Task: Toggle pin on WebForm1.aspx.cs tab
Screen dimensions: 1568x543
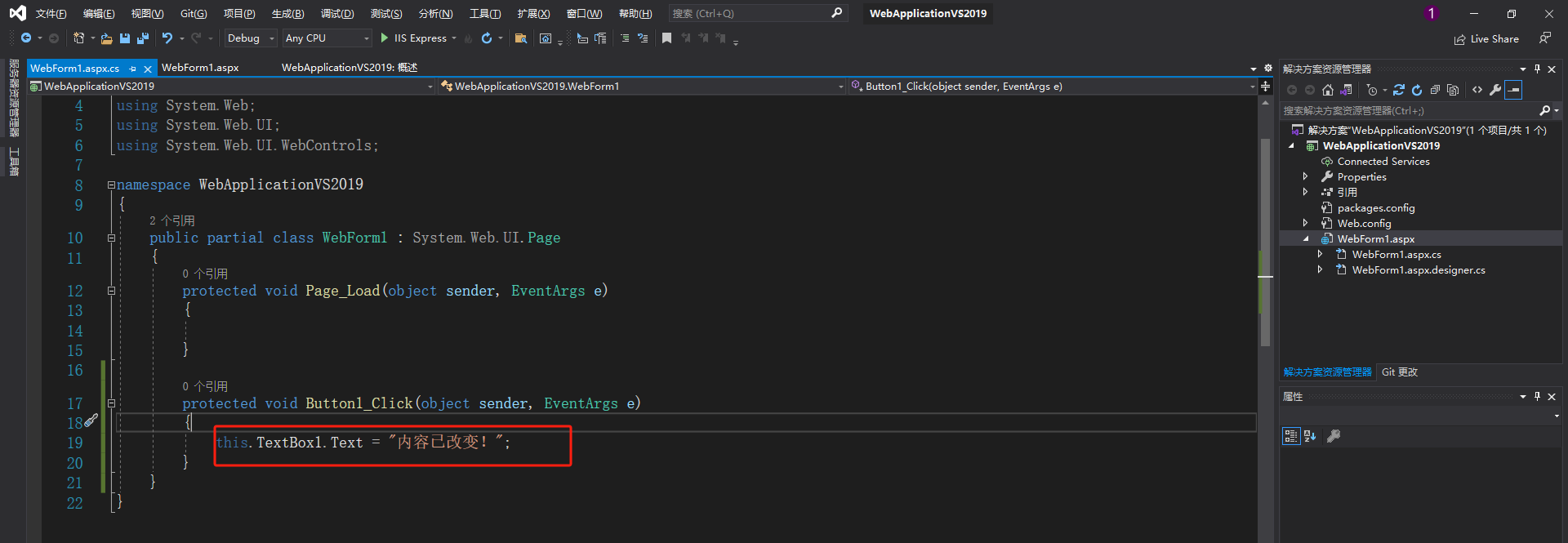Action: (x=133, y=69)
